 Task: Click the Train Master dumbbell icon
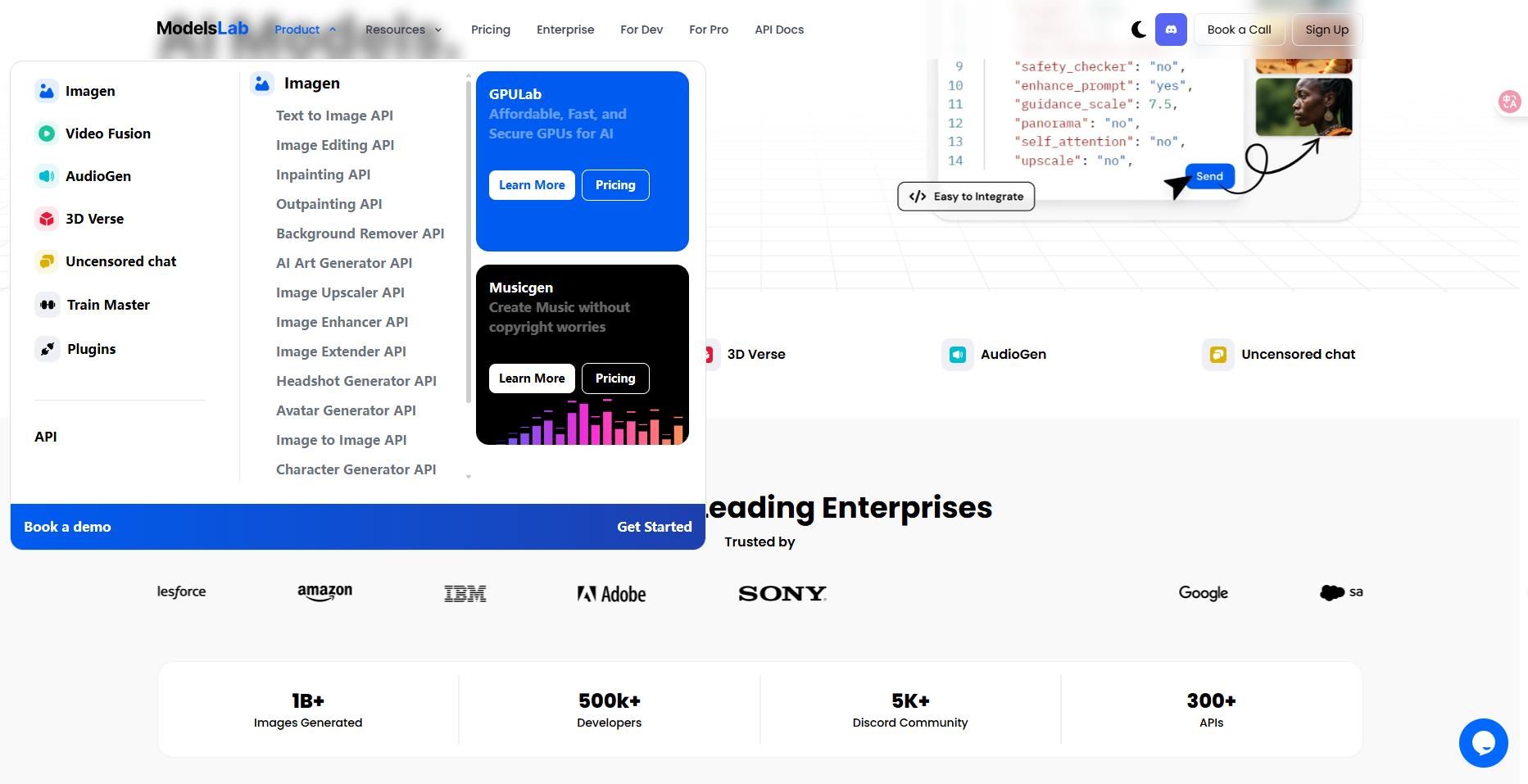(x=48, y=305)
